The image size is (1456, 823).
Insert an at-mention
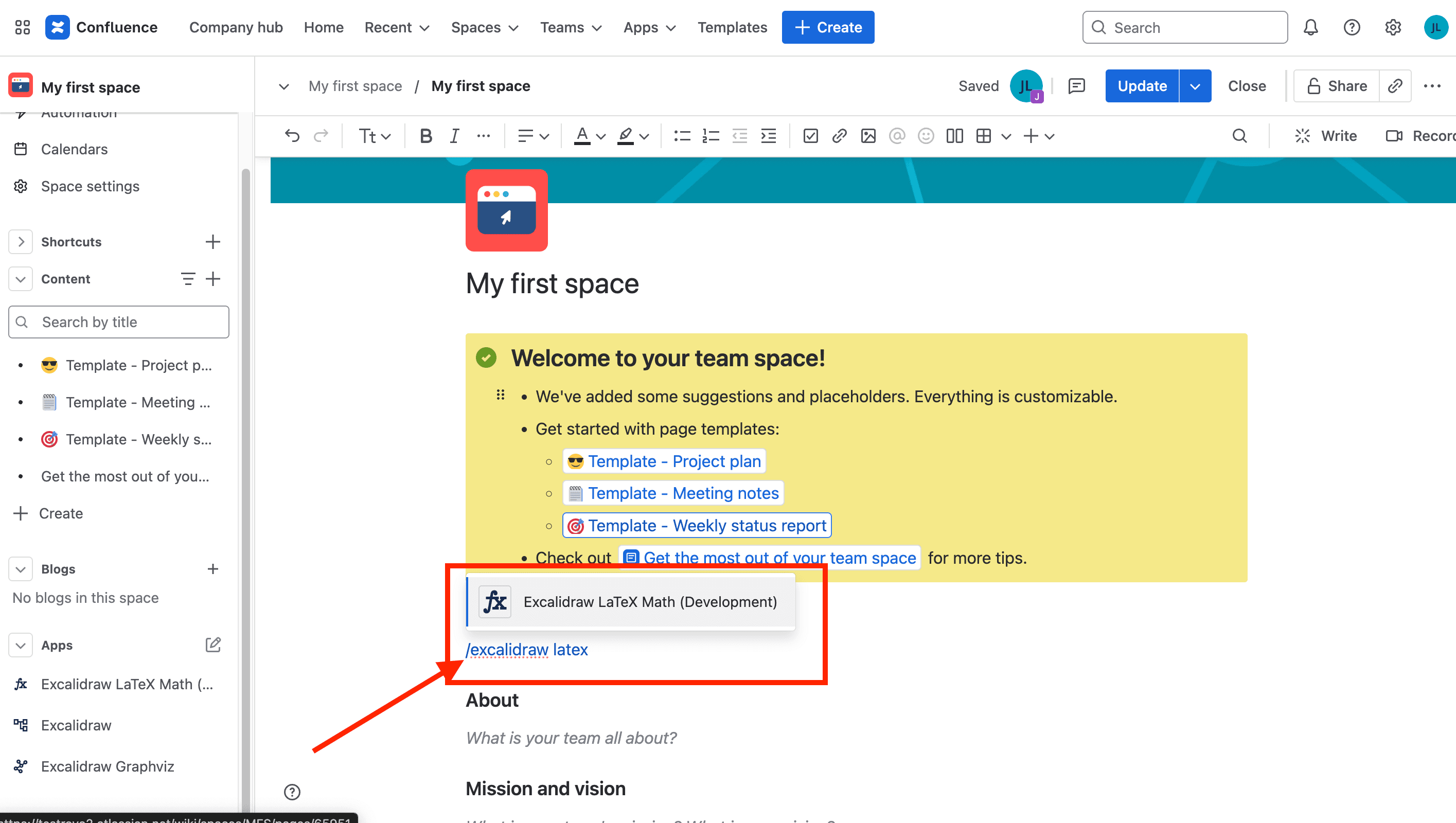tap(897, 136)
